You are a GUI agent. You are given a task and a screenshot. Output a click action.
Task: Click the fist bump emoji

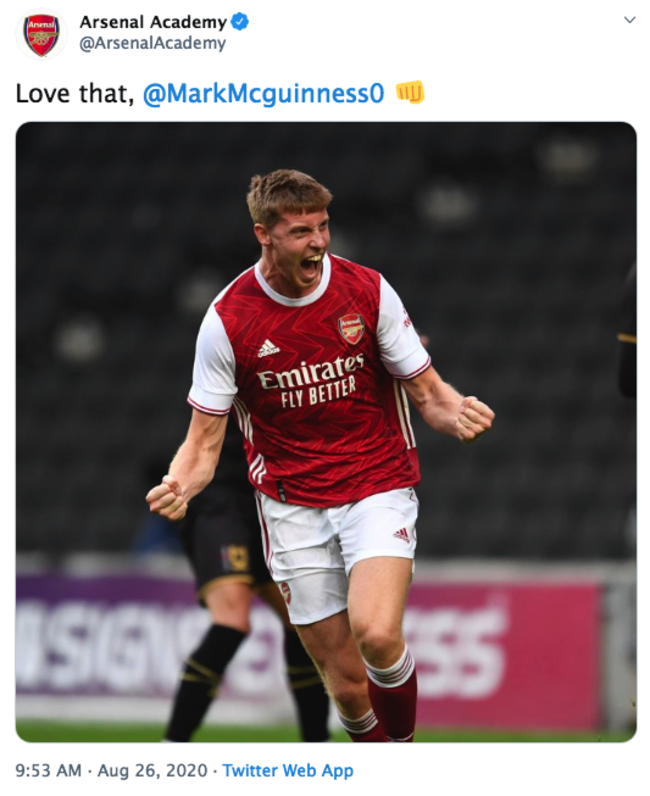[410, 93]
